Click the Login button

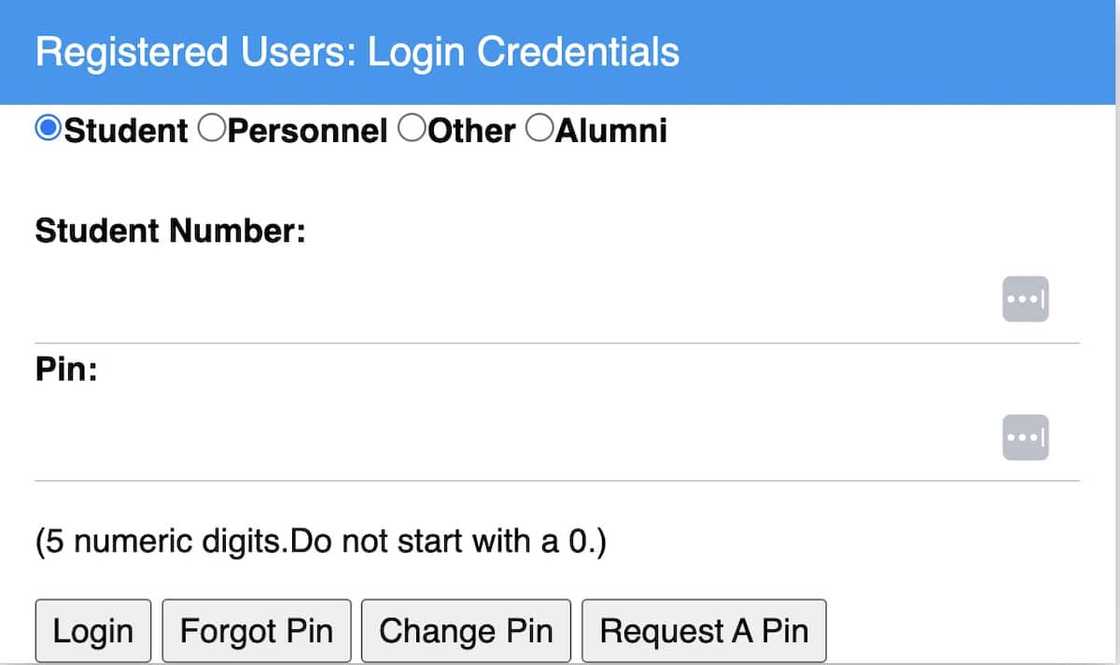(x=93, y=630)
